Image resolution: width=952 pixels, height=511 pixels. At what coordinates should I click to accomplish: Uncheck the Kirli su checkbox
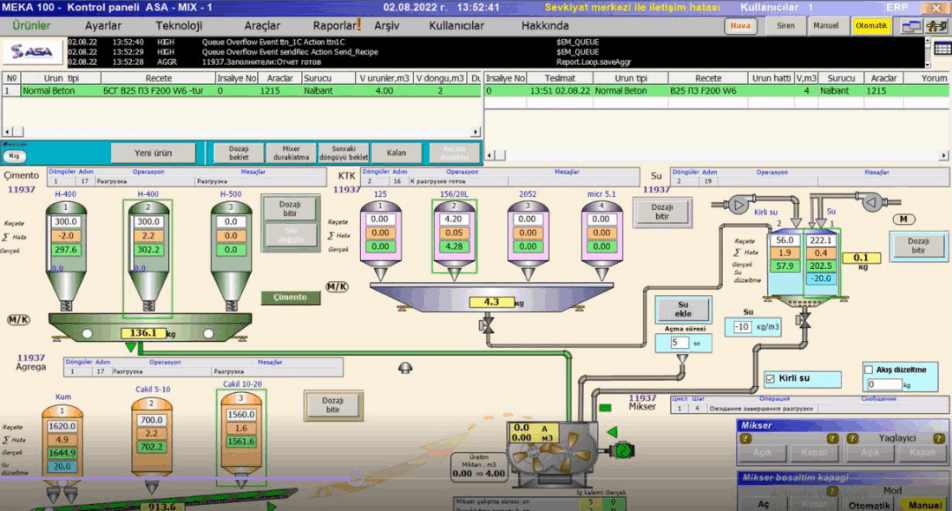tap(769, 379)
